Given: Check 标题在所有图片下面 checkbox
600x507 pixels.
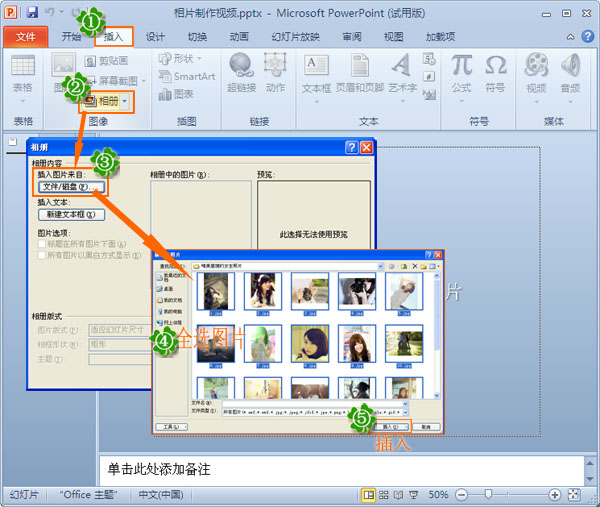Looking at the screenshot, I should pyautogui.click(x=42, y=244).
